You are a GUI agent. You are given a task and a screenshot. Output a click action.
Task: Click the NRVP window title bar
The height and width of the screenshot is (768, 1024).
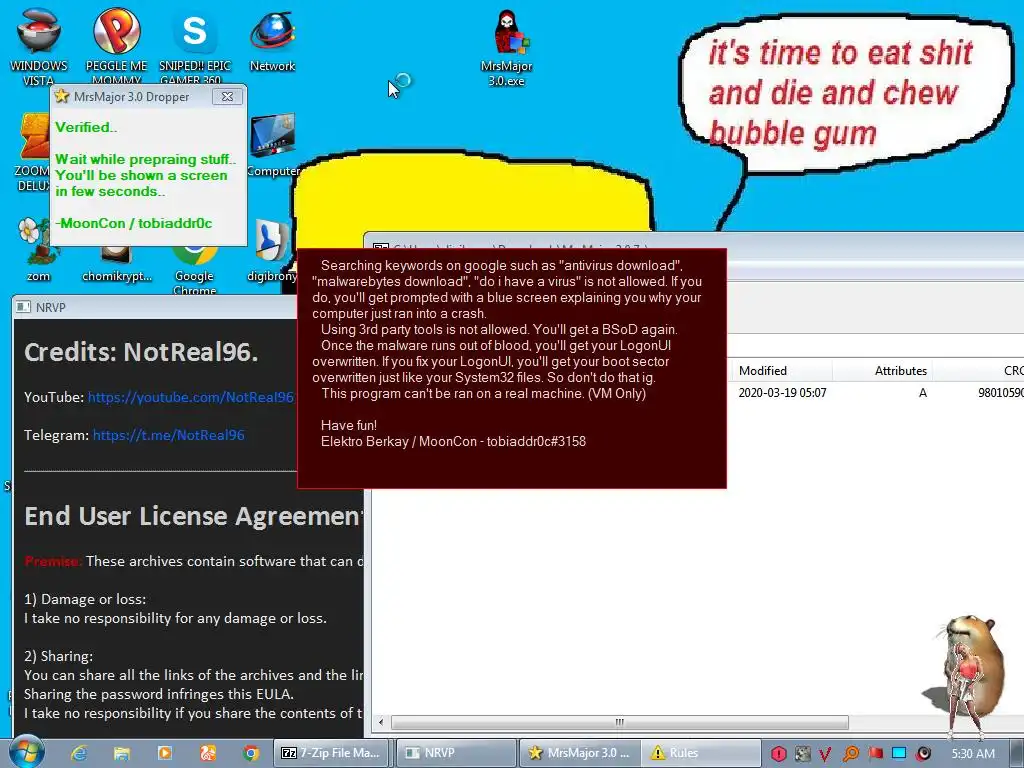(x=154, y=307)
